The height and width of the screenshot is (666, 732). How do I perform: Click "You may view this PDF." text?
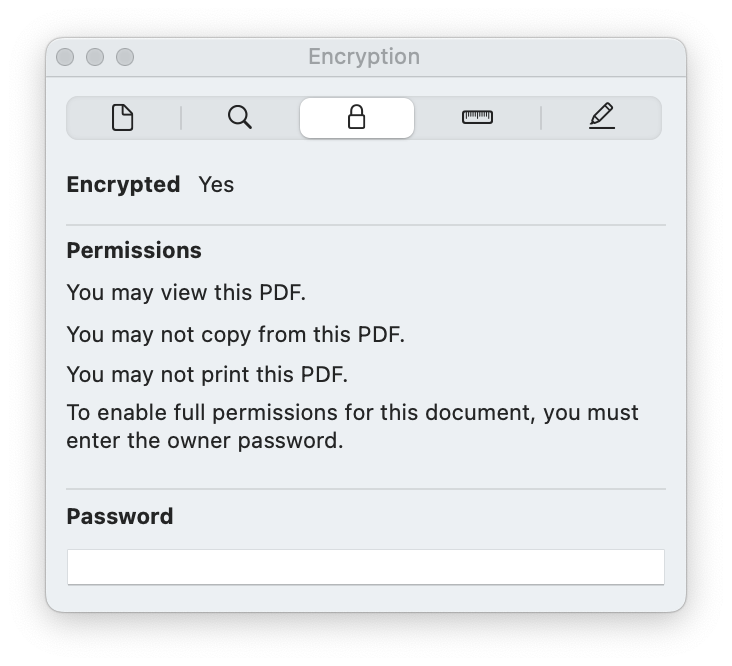(x=186, y=293)
